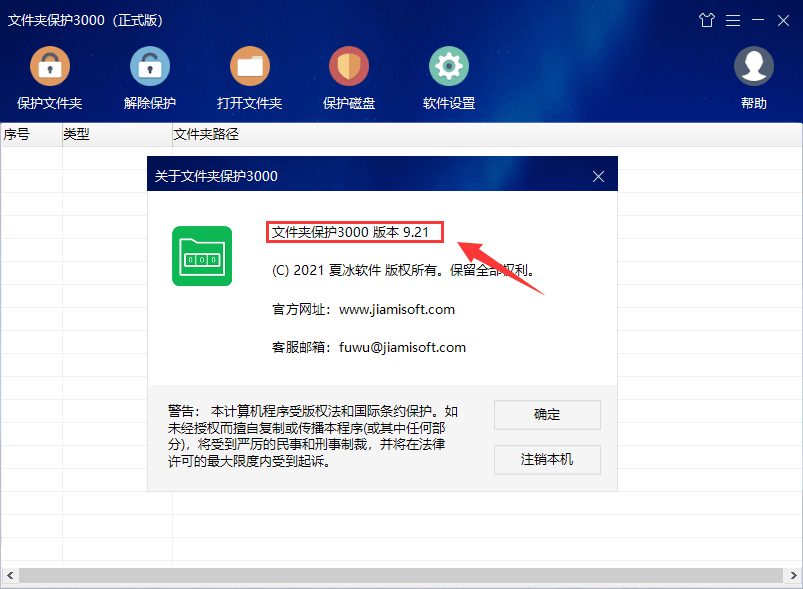Open the hamburger menu in title bar

pos(733,20)
